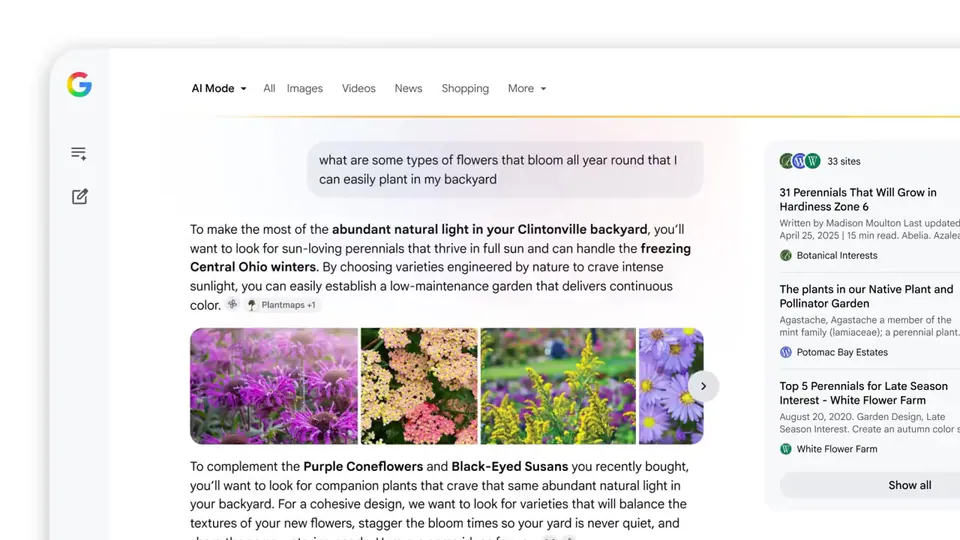Click the link icon beside Plantmaps chip
The width and height of the screenshot is (960, 540).
click(232, 304)
